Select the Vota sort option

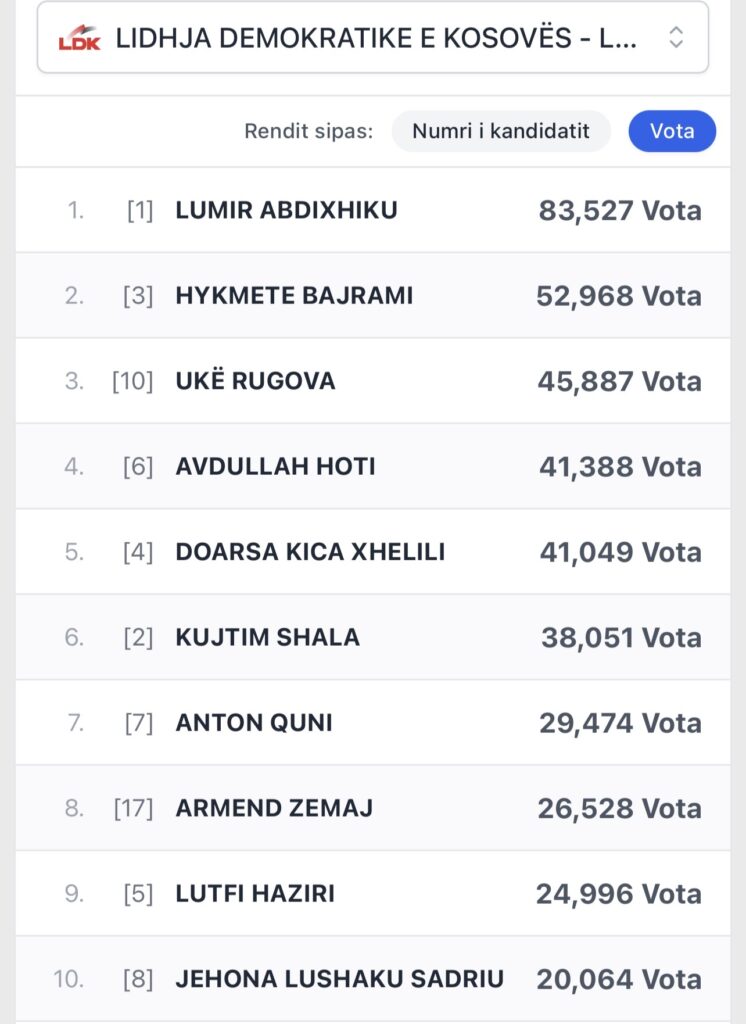[x=672, y=131]
